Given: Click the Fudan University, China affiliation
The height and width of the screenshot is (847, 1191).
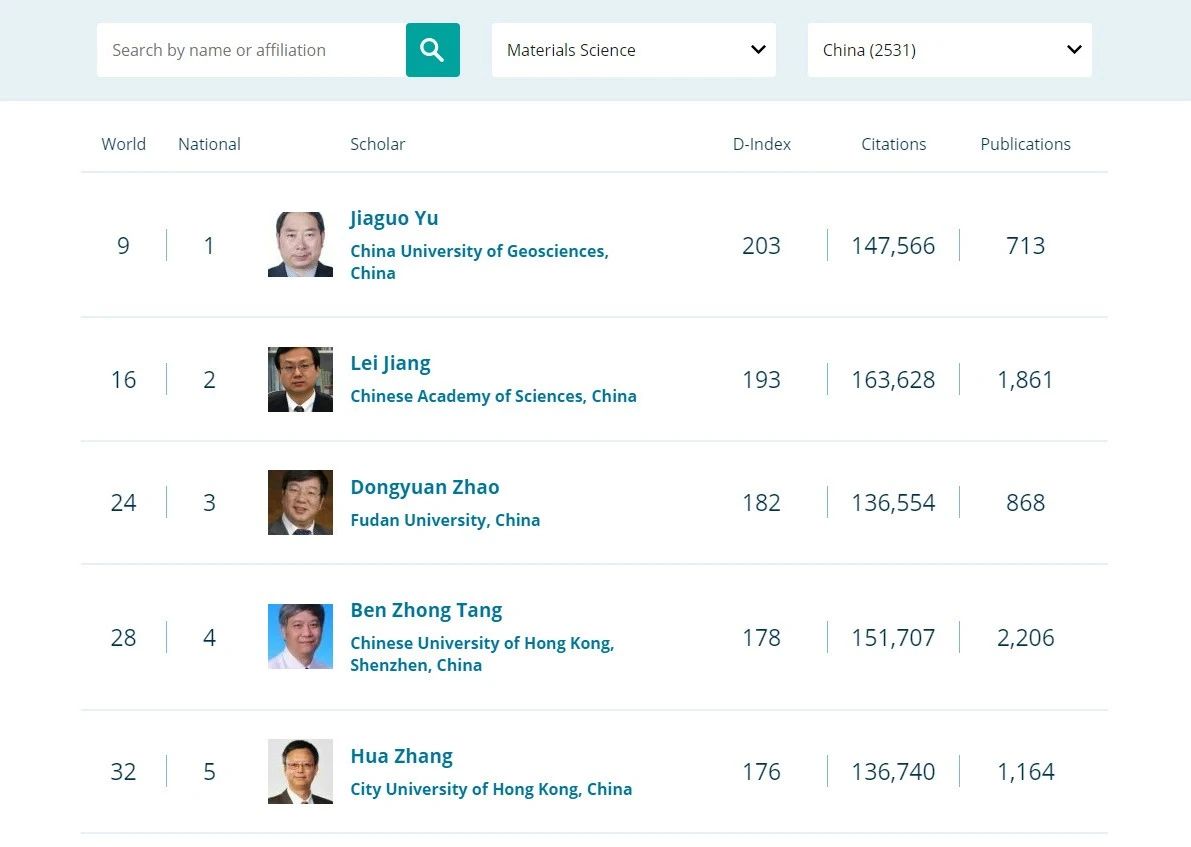Looking at the screenshot, I should coord(444,520).
